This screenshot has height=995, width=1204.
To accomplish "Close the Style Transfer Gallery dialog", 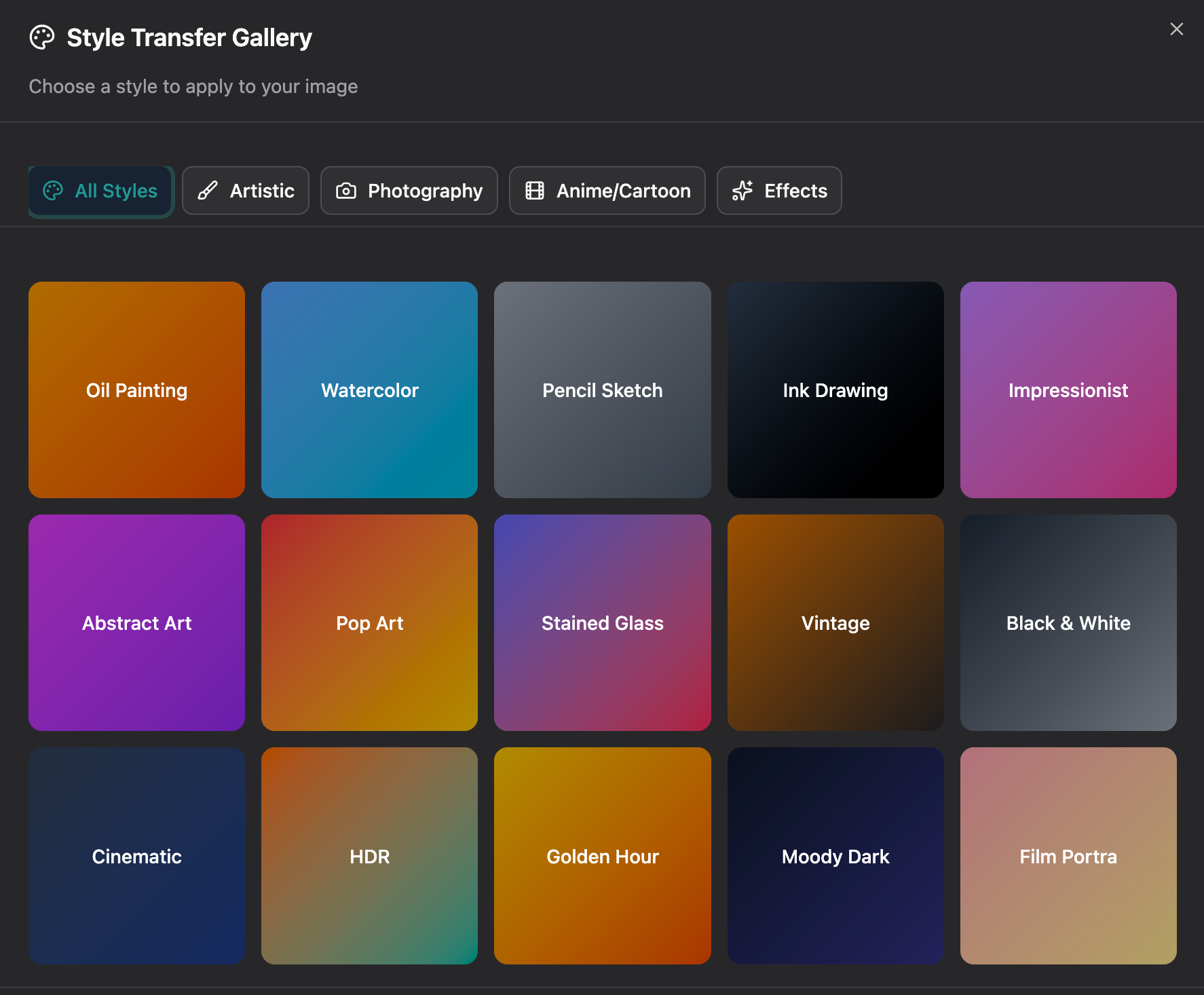I will pyautogui.click(x=1176, y=29).
